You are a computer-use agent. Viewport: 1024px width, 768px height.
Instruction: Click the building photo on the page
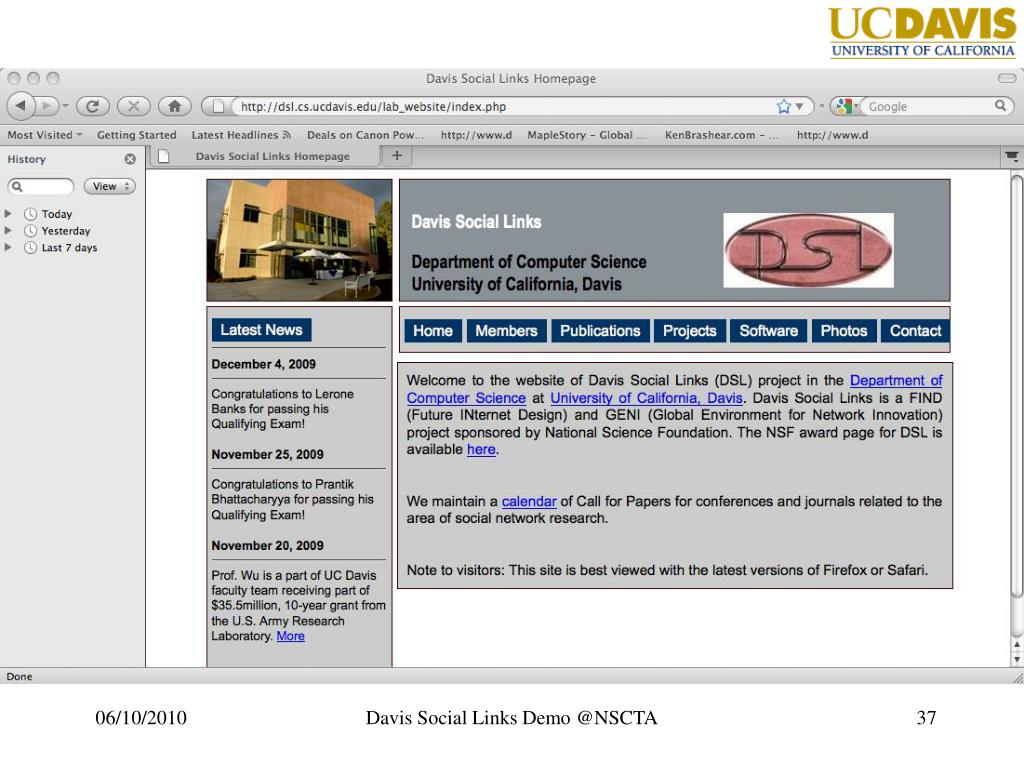(300, 240)
